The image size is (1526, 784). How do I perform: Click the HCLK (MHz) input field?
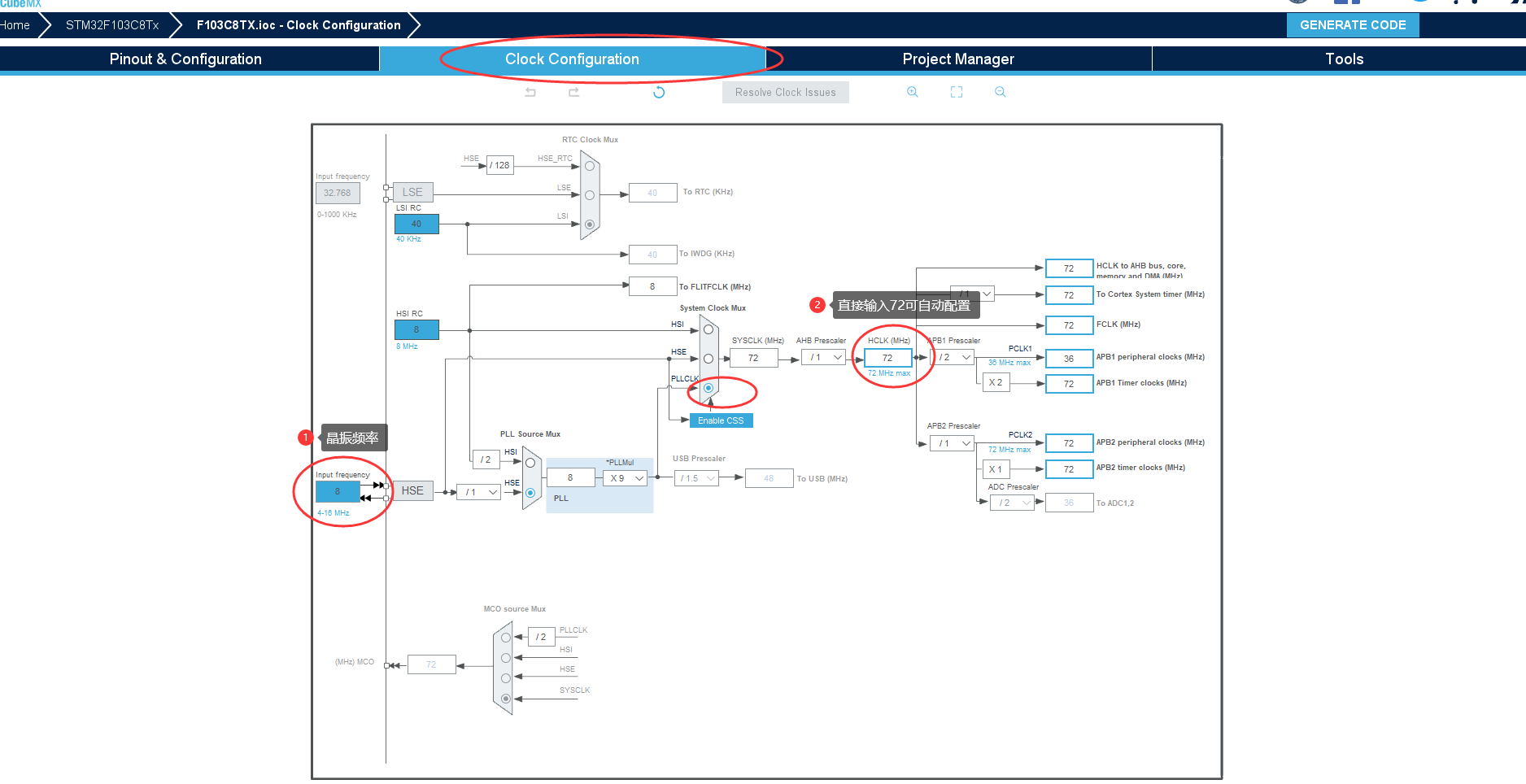pyautogui.click(x=887, y=358)
